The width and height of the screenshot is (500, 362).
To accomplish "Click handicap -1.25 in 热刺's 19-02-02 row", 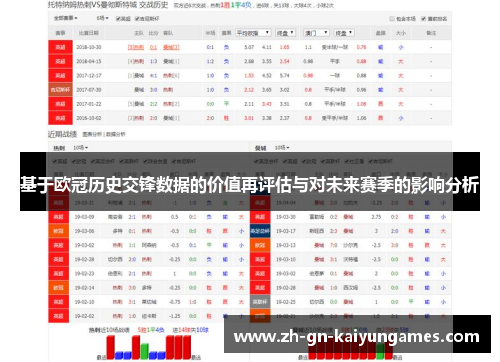I will (x=175, y=316).
